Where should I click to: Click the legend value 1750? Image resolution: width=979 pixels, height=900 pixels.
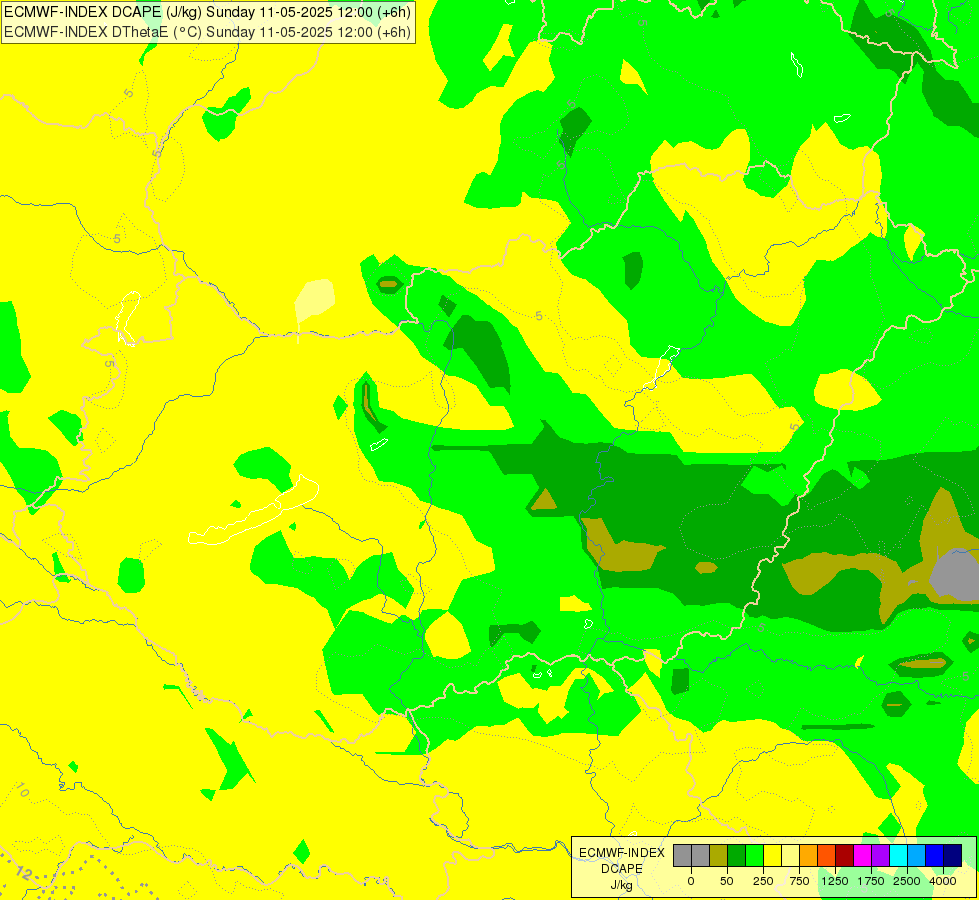click(871, 881)
